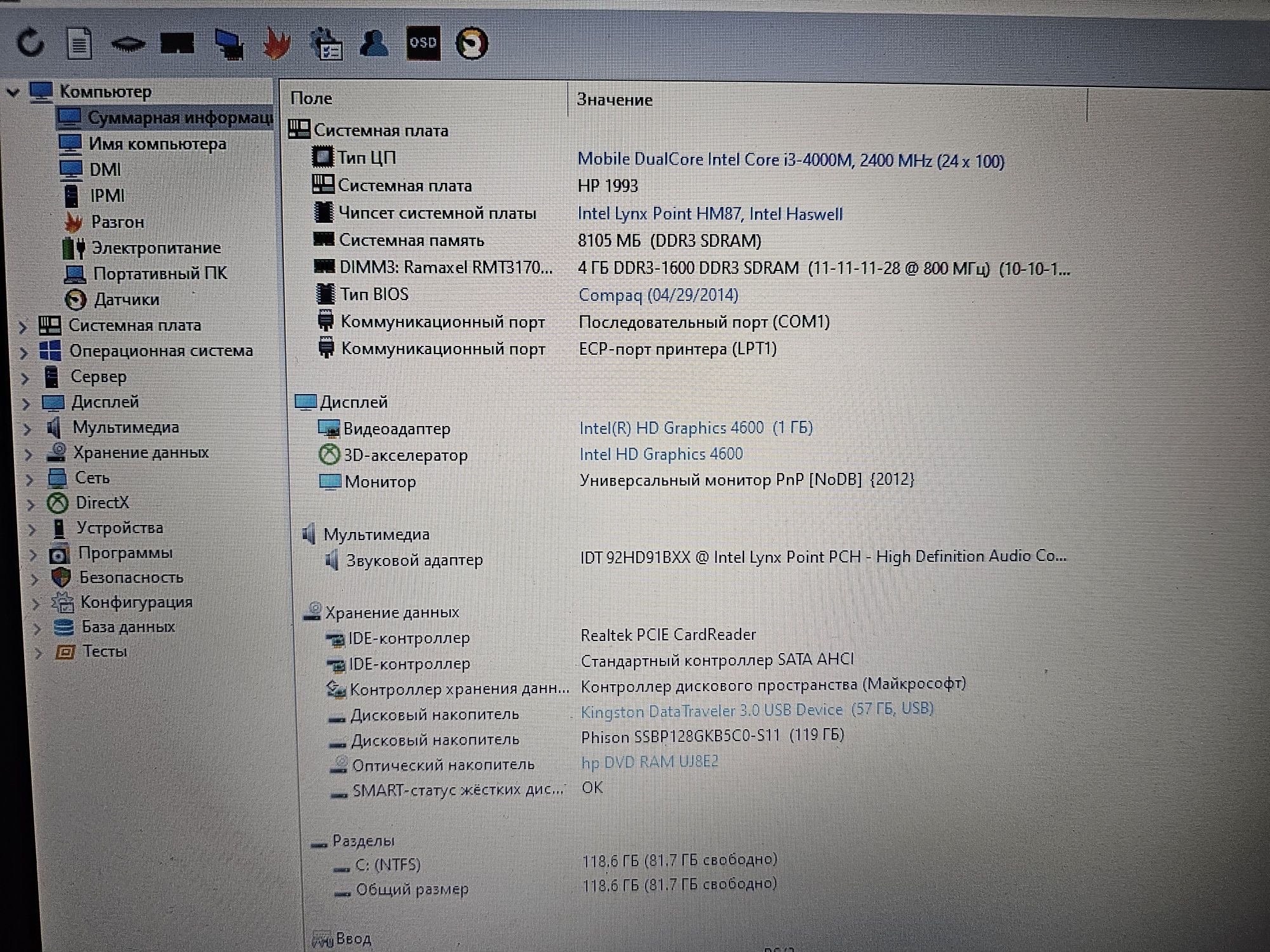
Task: Expand the Мультимедиа tree node
Action: click(x=27, y=429)
